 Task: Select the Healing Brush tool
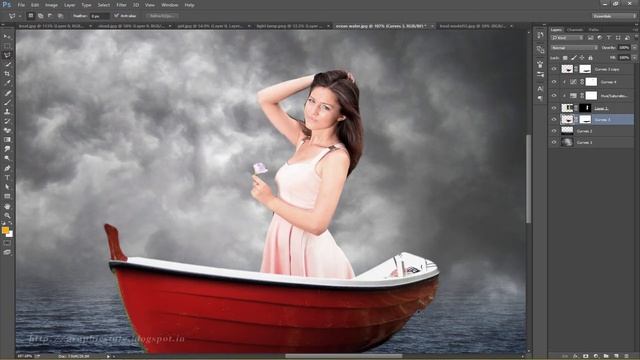pyautogui.click(x=7, y=93)
